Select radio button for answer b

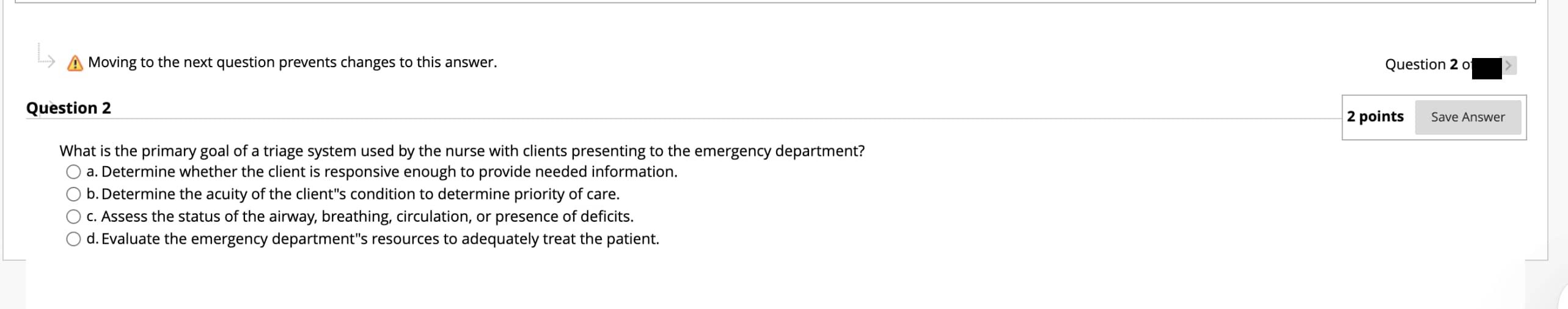(73, 195)
